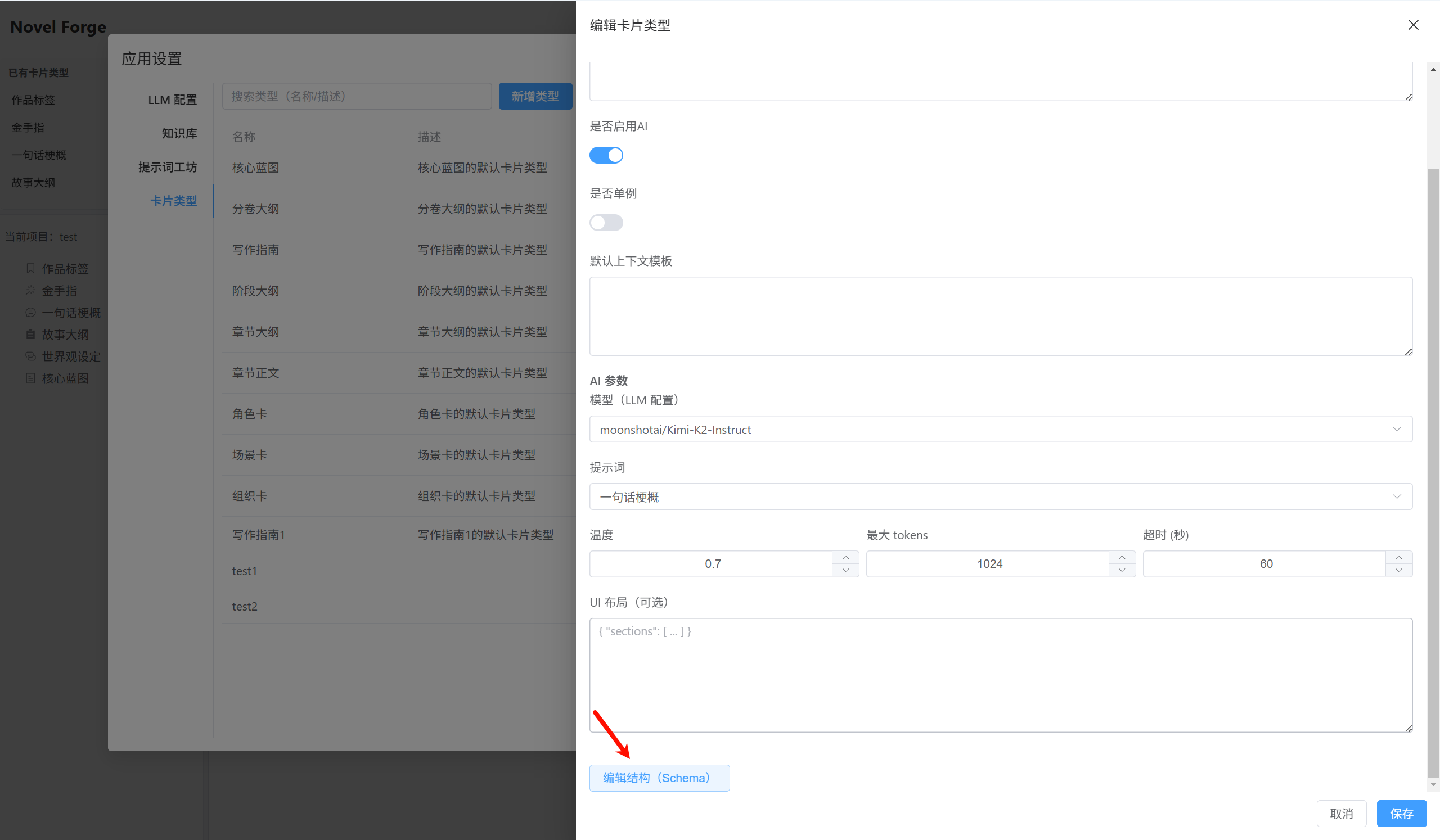1440x840 pixels.
Task: Toggle the 是否启用AI switch
Action: 606,155
